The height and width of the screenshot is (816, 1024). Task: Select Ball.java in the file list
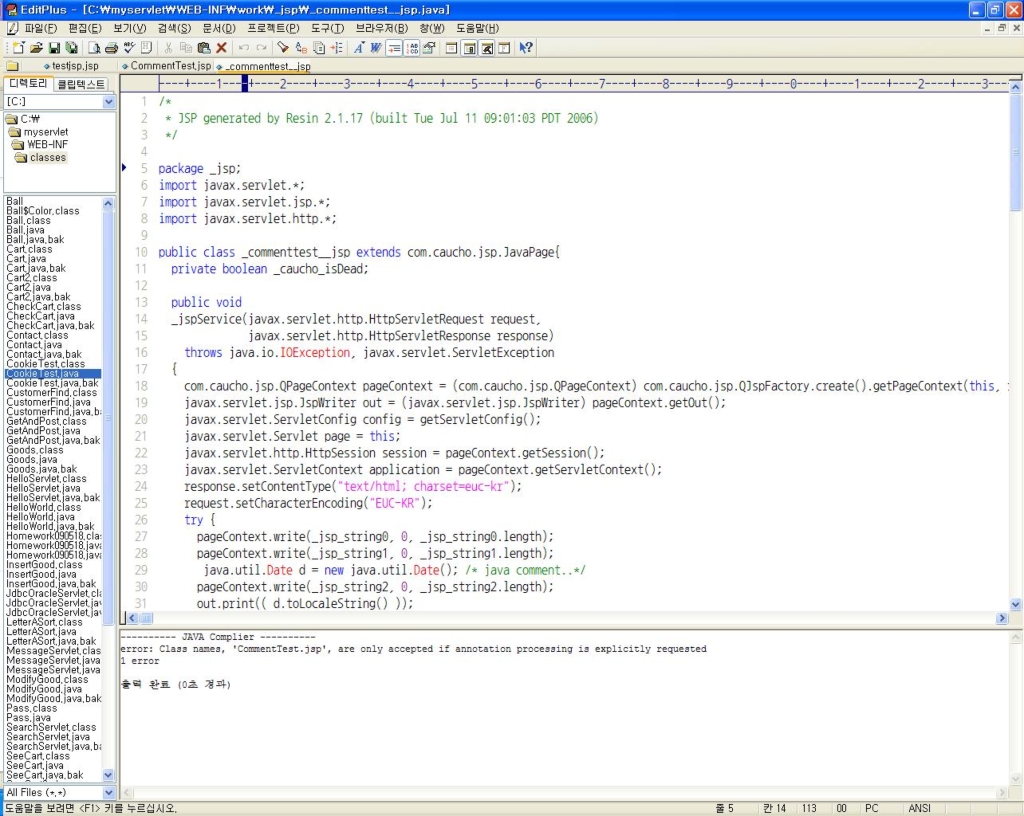click(x=25, y=230)
